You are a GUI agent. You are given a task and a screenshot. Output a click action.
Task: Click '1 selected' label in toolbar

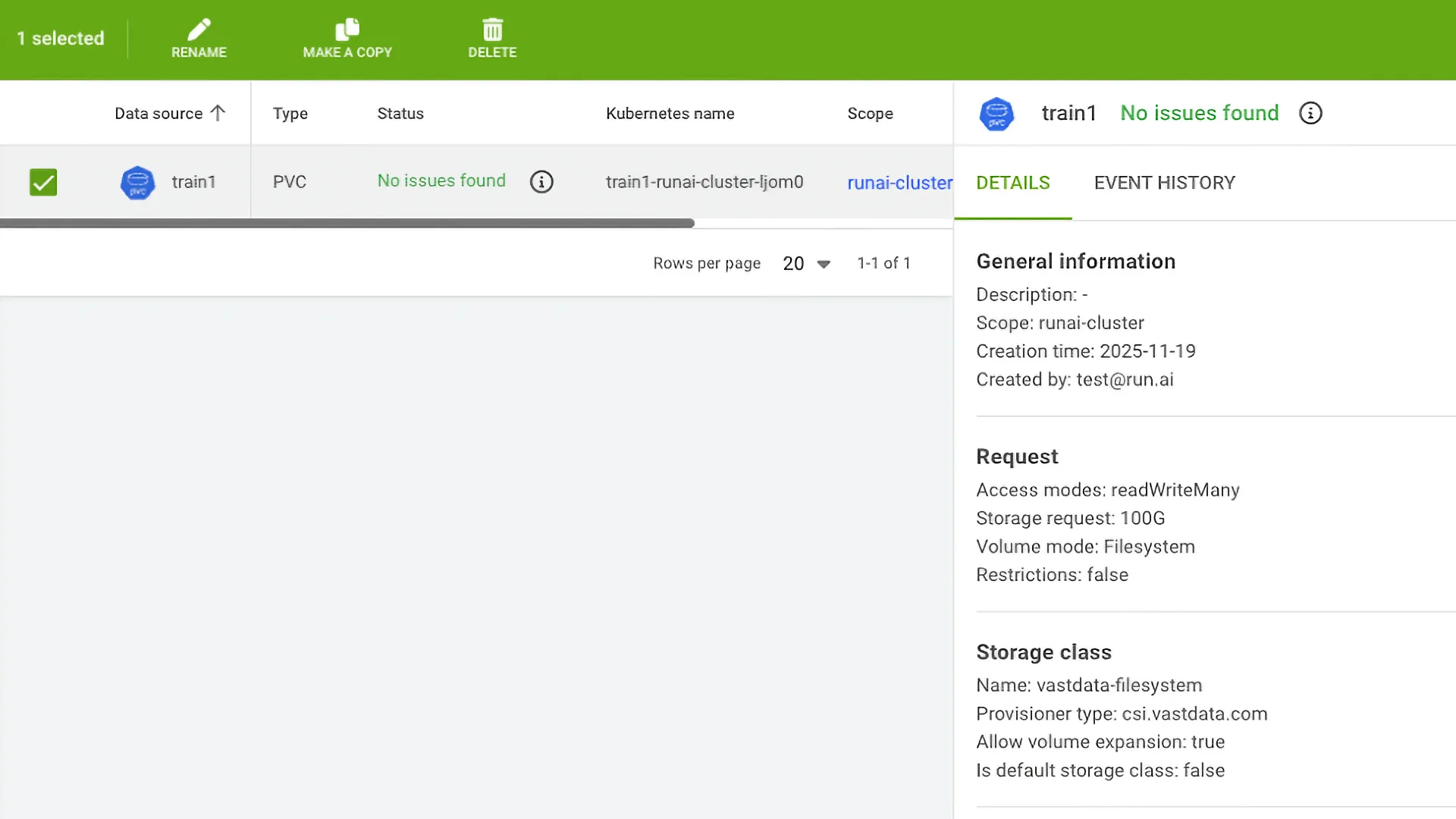[x=61, y=39]
